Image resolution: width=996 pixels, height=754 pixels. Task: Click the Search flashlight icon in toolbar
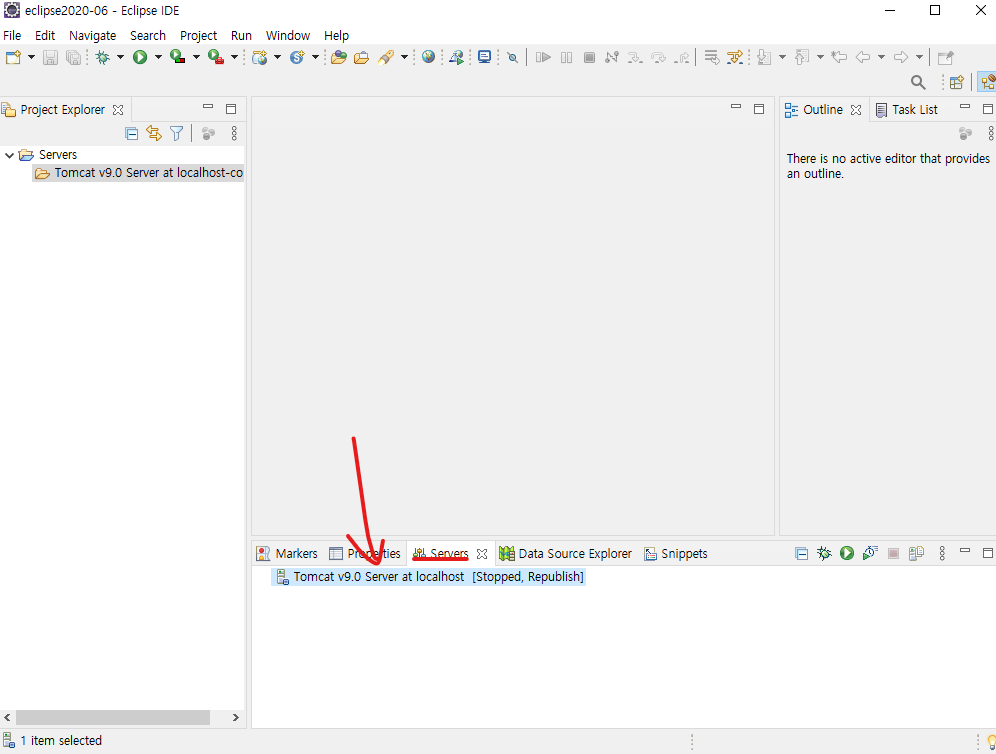[386, 57]
